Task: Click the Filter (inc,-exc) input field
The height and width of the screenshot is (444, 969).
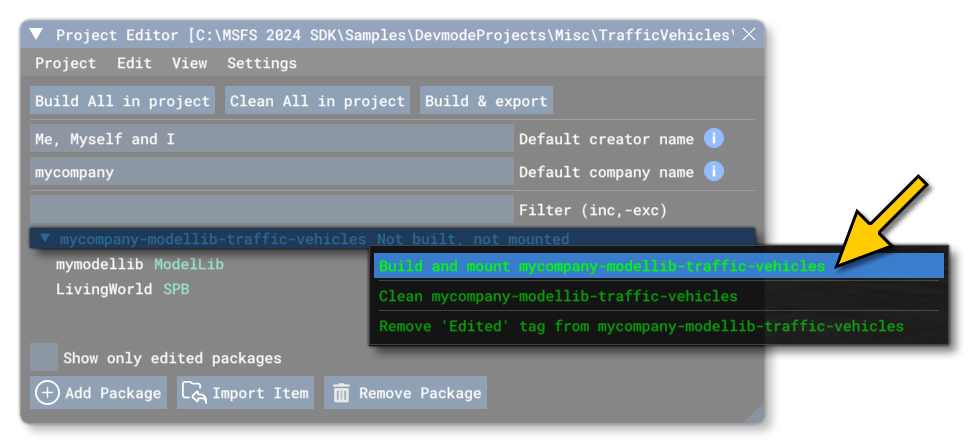Action: pos(271,210)
